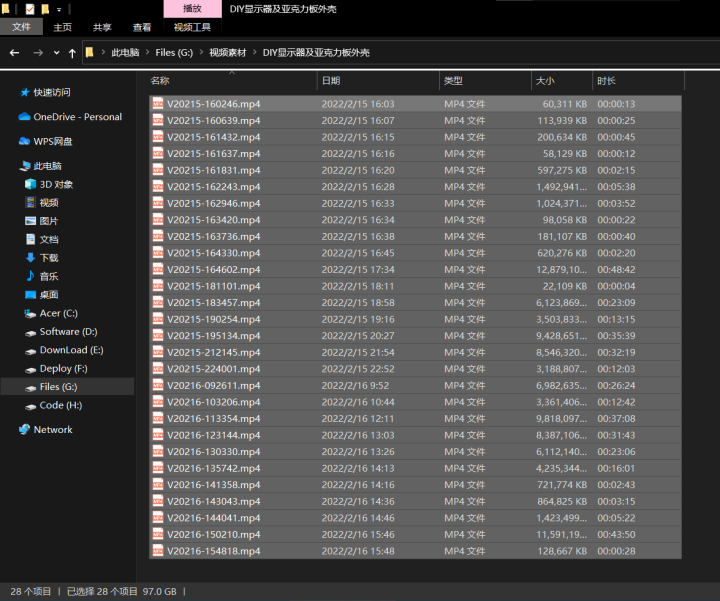Open the Acer (C:) drive icon
The height and width of the screenshot is (601, 720).
(x=30, y=314)
